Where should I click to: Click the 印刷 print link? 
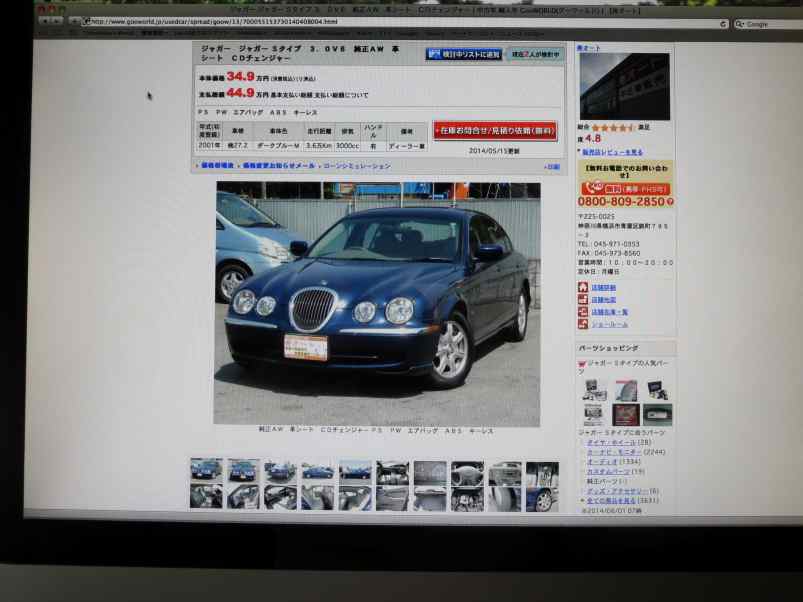click(553, 167)
